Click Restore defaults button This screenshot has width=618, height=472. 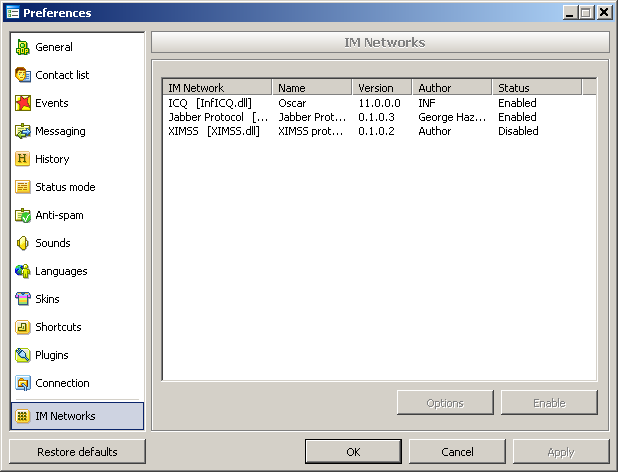tap(77, 452)
